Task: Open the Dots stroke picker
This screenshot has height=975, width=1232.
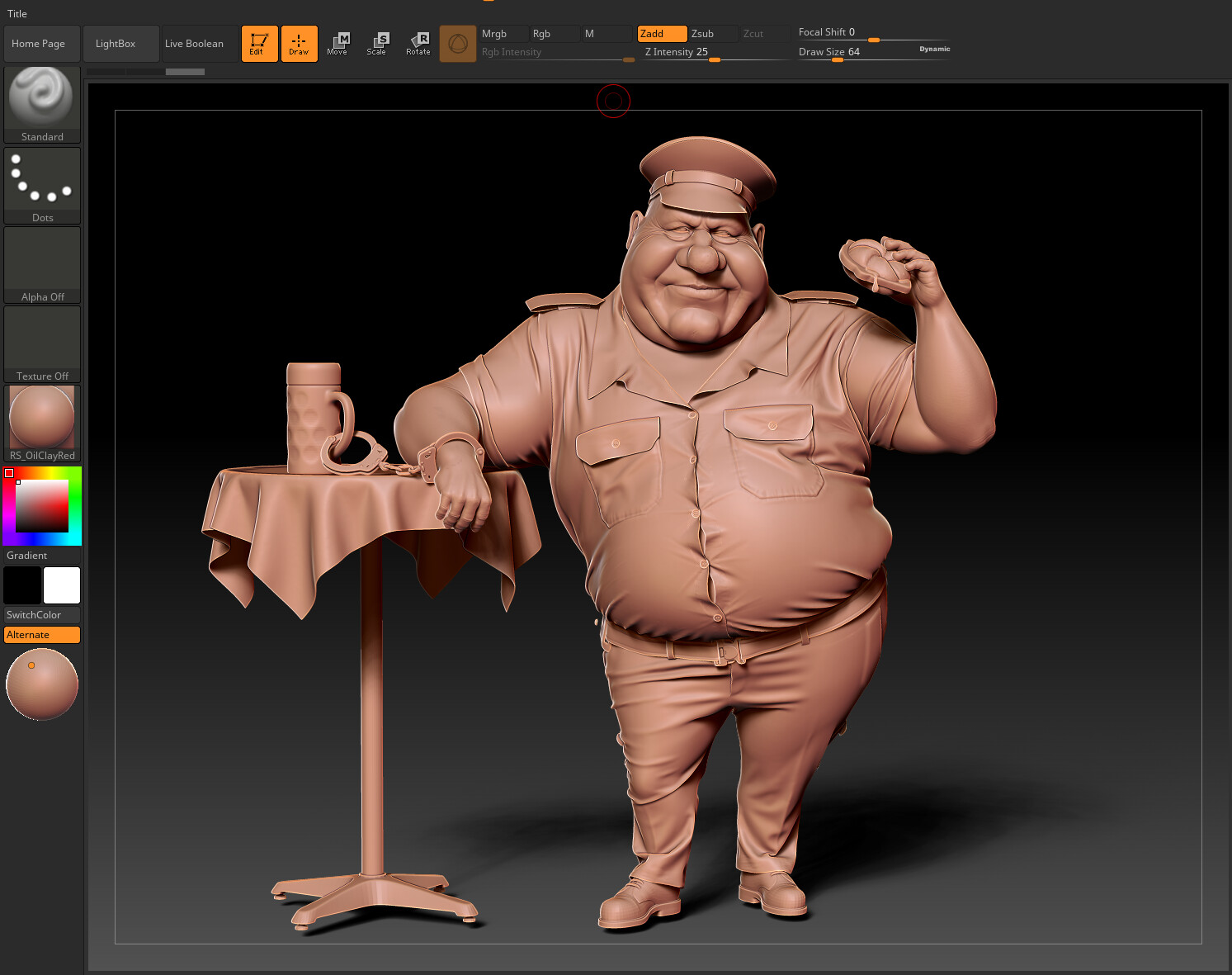Action: pos(42,186)
